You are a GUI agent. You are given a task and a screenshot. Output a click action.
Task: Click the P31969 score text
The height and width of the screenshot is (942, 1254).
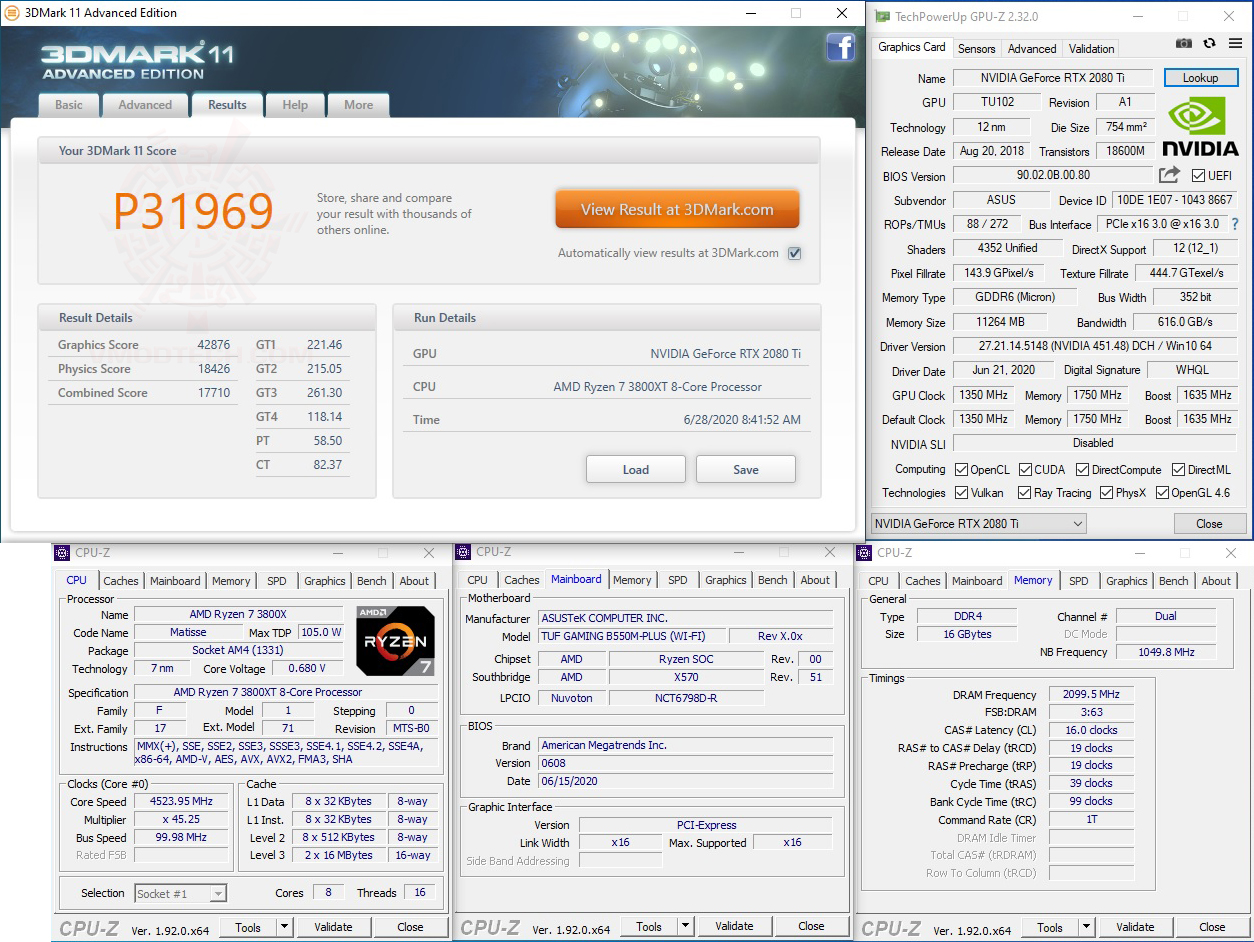[x=193, y=212]
